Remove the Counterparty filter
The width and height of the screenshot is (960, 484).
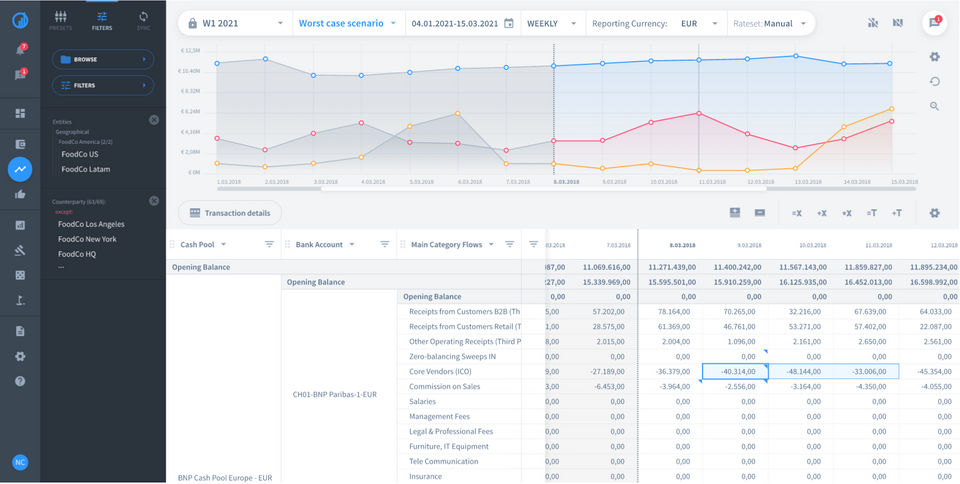click(154, 201)
